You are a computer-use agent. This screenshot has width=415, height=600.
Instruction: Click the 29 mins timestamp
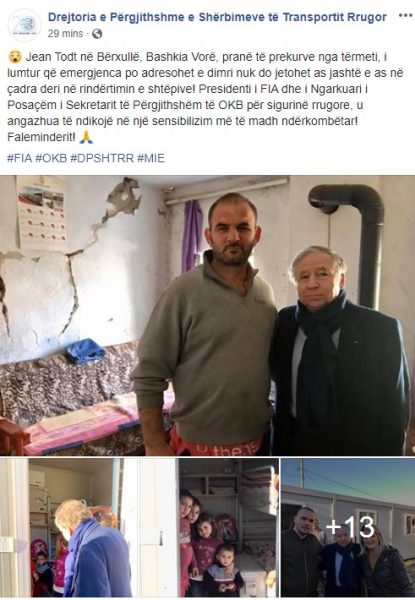[65, 34]
